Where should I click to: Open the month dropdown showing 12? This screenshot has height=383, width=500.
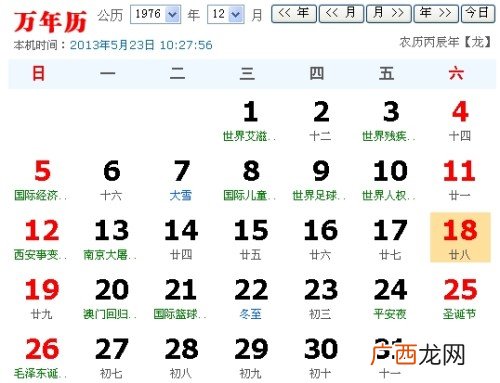[225, 14]
